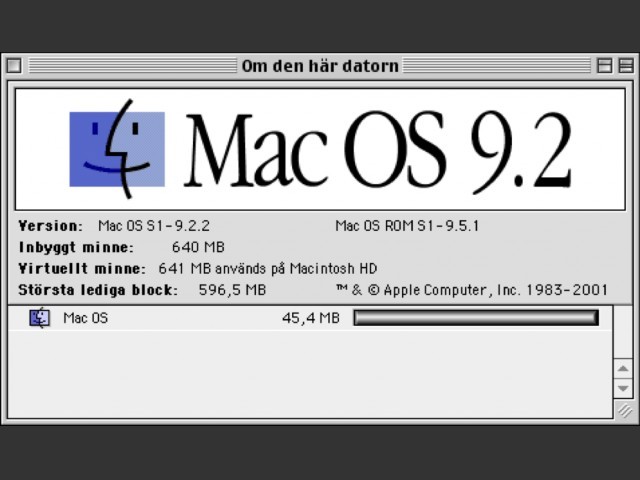Click the "640 MB" built-in memory value
The image size is (640, 480).
198,247
